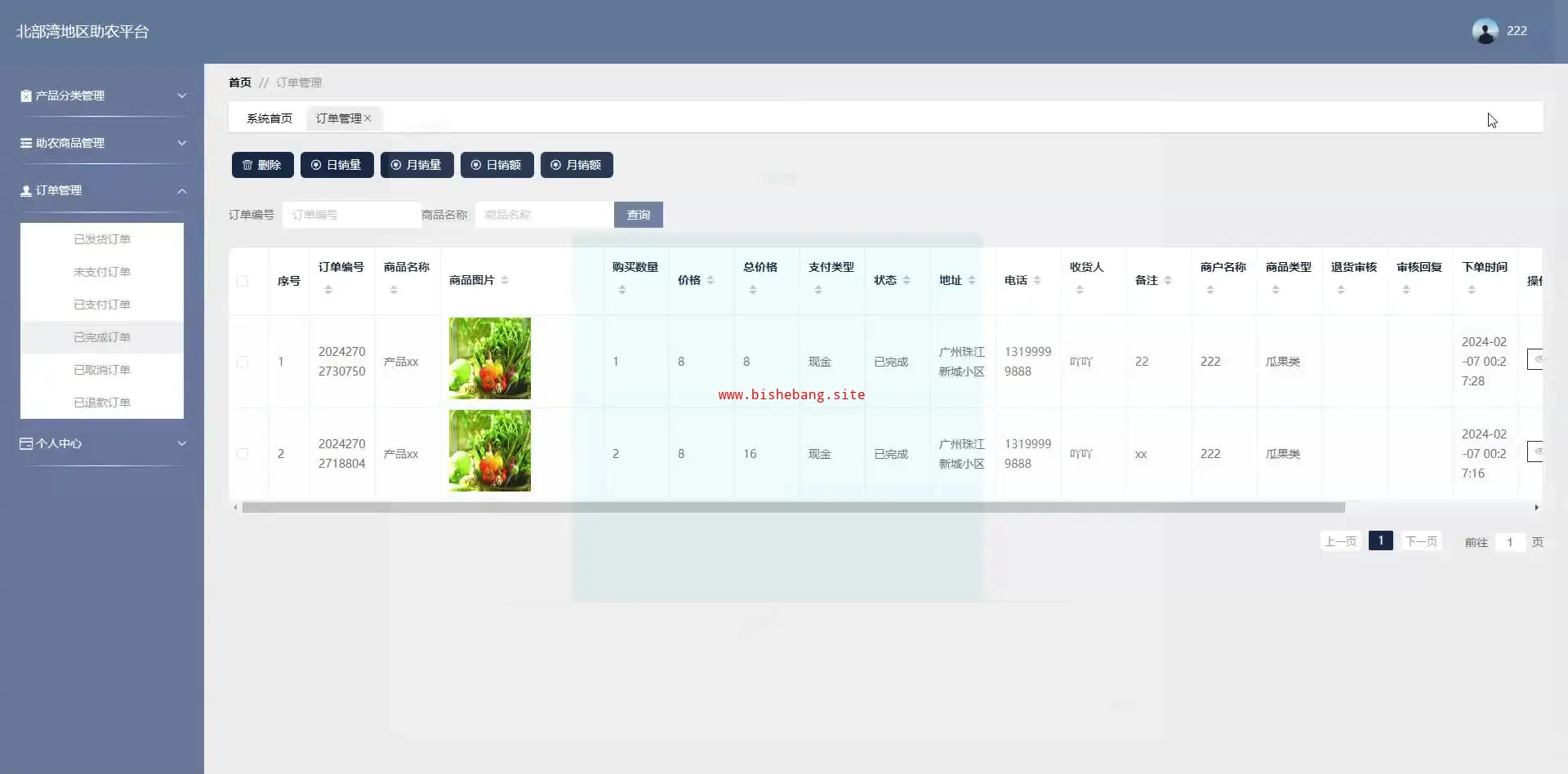Switch to the 系统首页 tab
Screen dimensions: 1568x774
pyautogui.click(x=269, y=118)
